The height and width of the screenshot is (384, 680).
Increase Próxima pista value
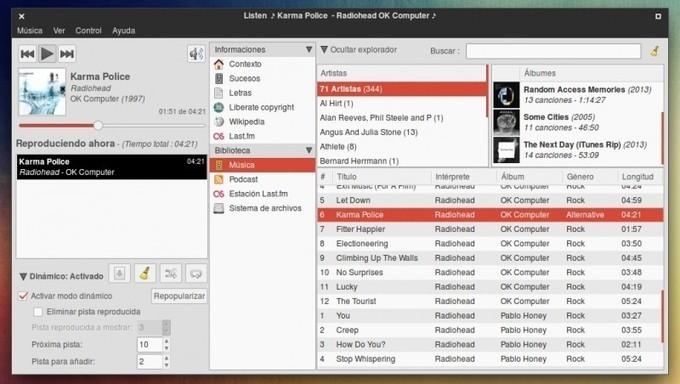click(167, 341)
